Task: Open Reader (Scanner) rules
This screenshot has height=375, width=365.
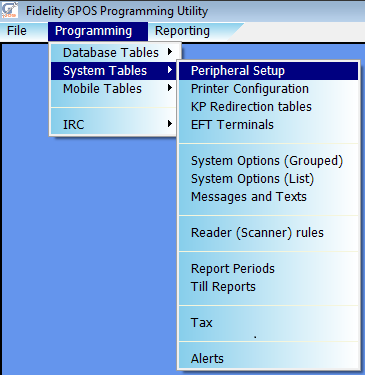Action: [269, 233]
